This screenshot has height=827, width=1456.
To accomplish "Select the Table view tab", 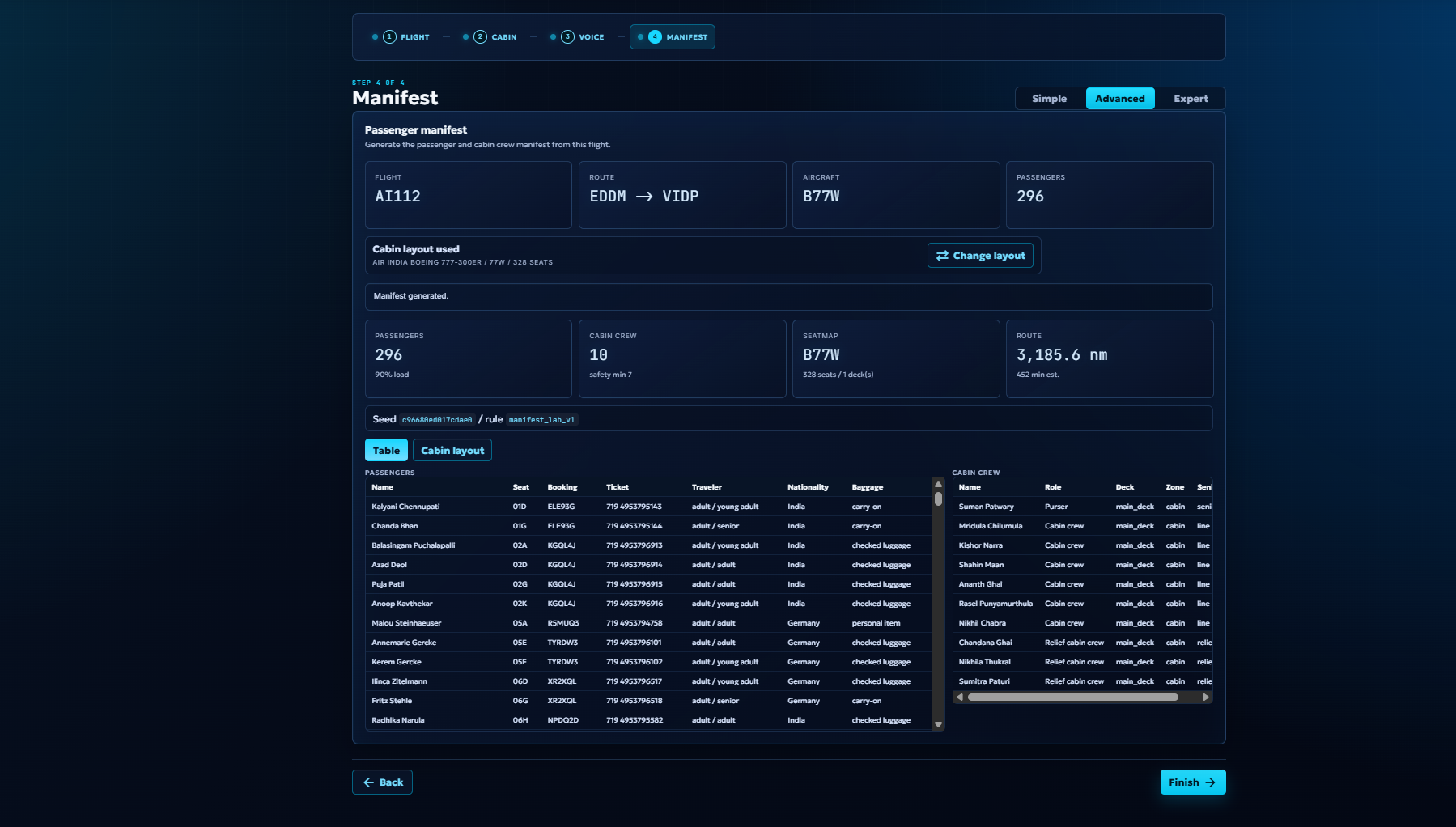I will [386, 451].
